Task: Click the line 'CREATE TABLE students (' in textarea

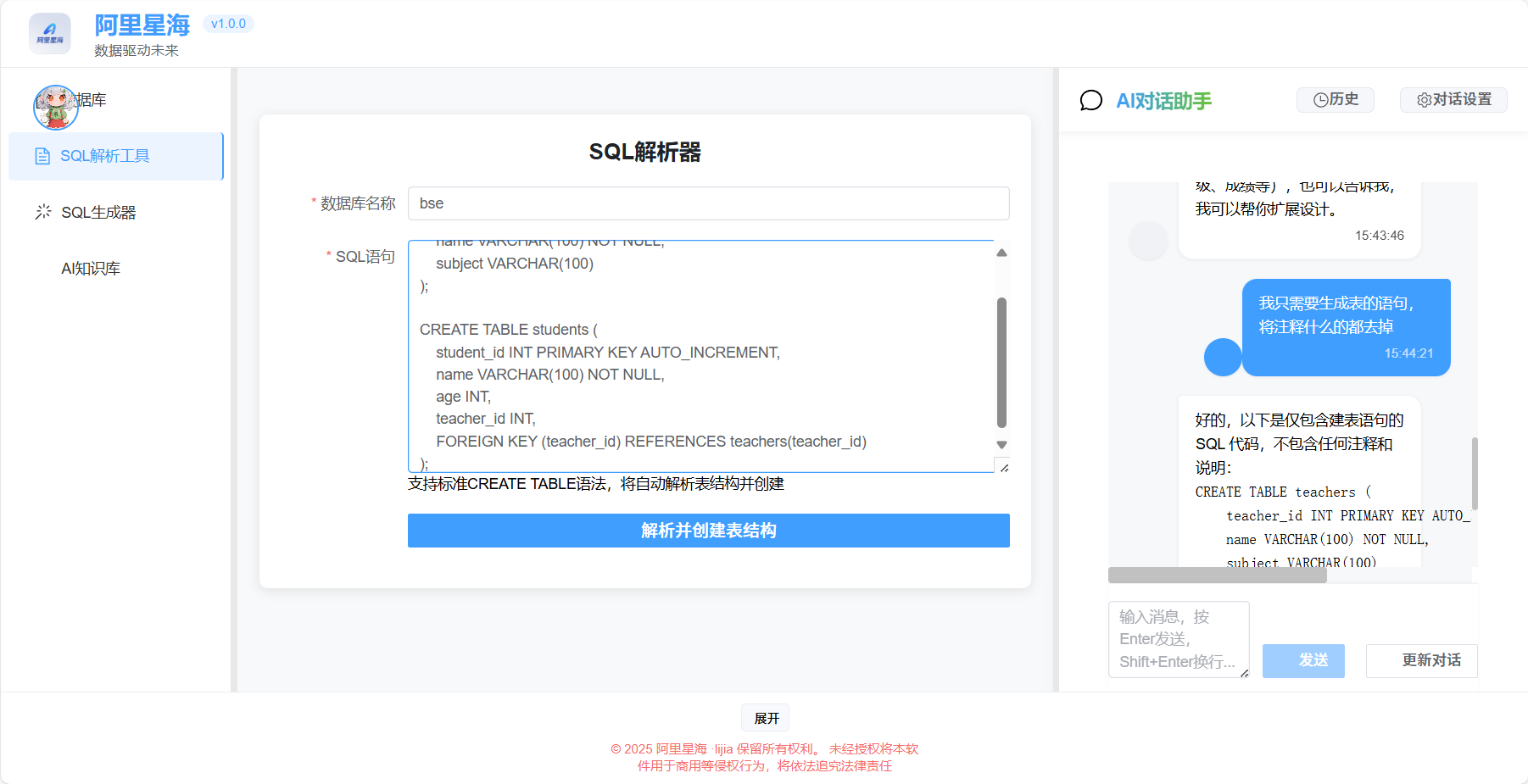Action: click(509, 330)
